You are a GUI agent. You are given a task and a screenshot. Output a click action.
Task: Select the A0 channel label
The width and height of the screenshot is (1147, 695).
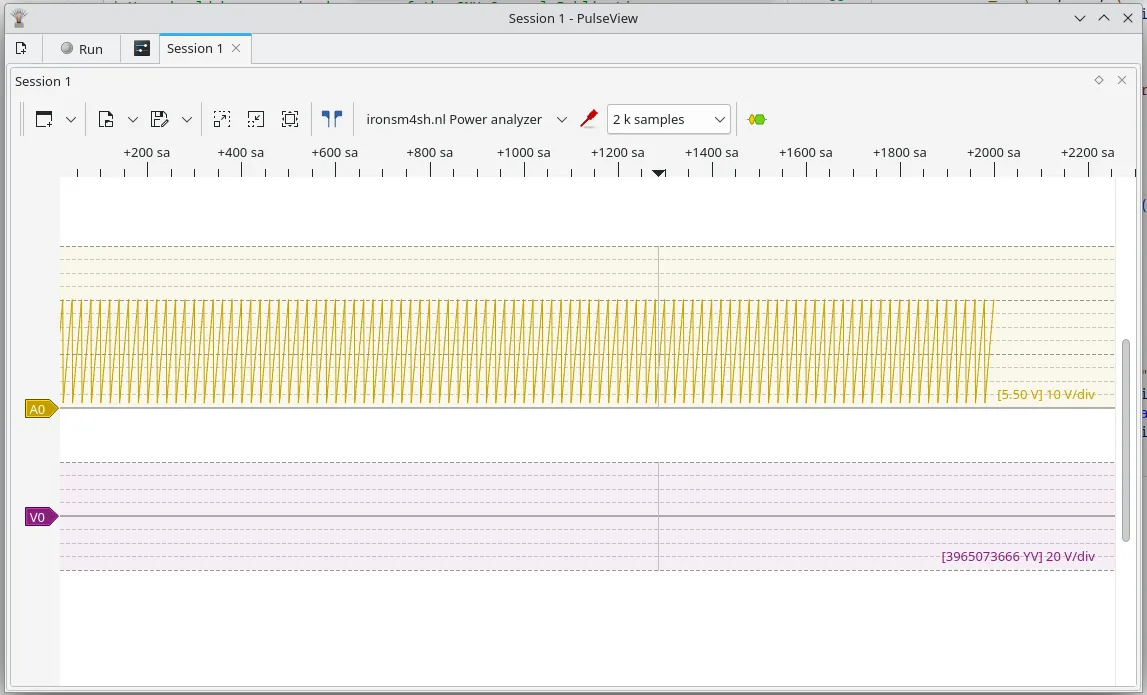click(39, 409)
